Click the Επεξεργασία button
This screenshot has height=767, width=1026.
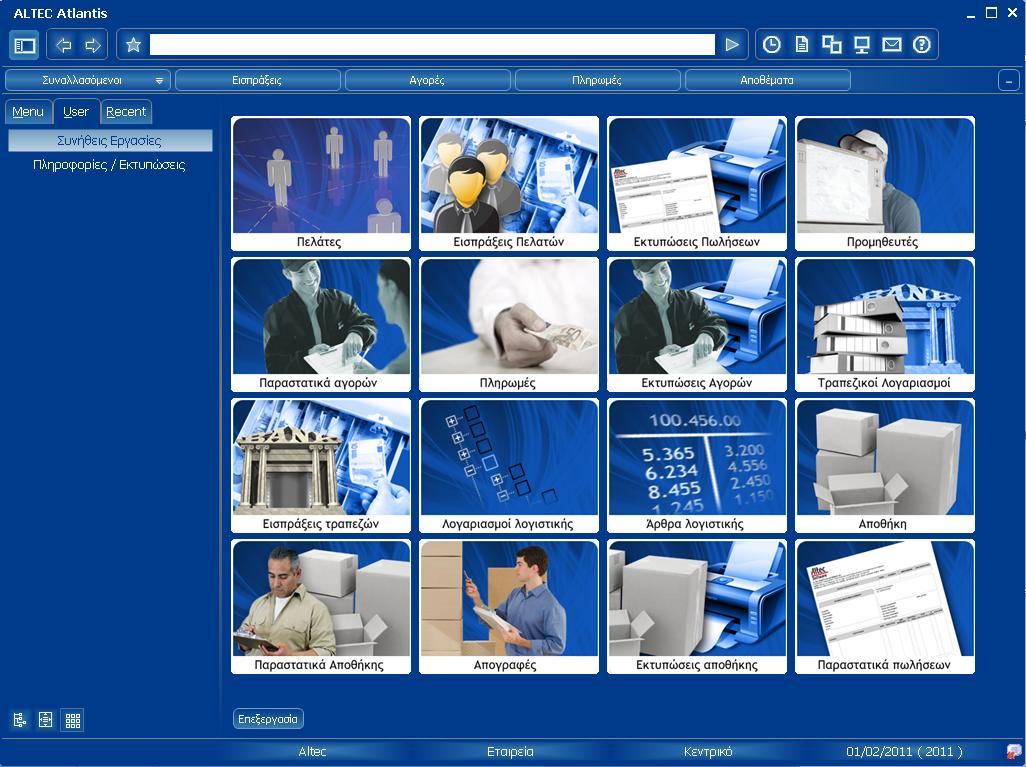[268, 719]
